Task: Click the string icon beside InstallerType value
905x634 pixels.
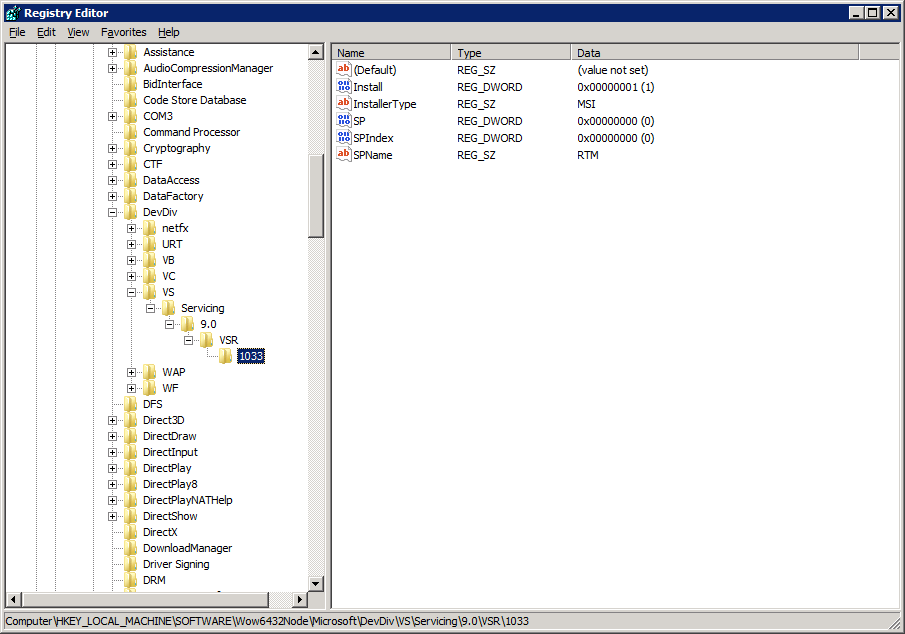Action: pyautogui.click(x=343, y=103)
